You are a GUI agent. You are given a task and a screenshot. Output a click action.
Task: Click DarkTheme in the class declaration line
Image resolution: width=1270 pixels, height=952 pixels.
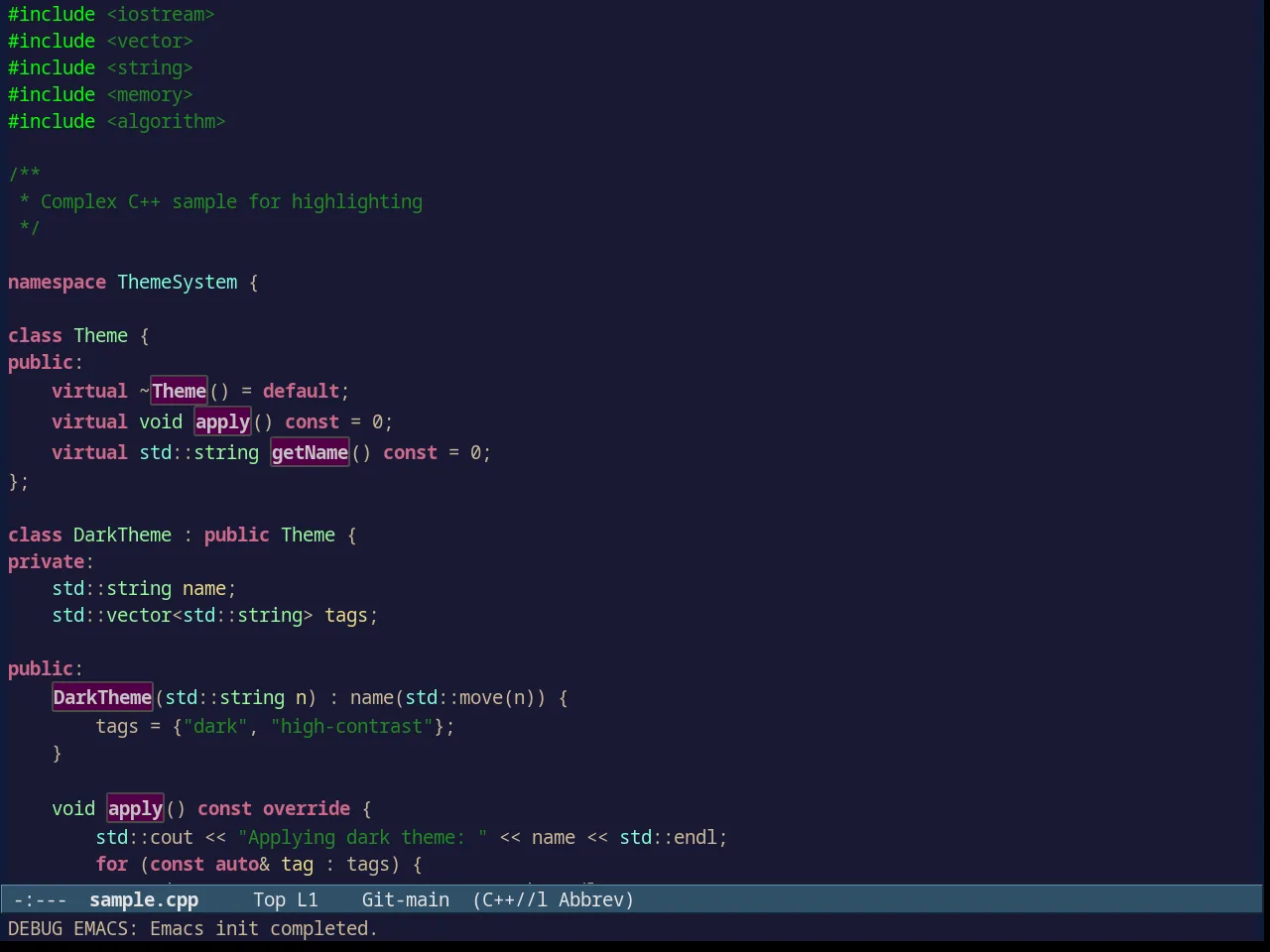coord(122,535)
